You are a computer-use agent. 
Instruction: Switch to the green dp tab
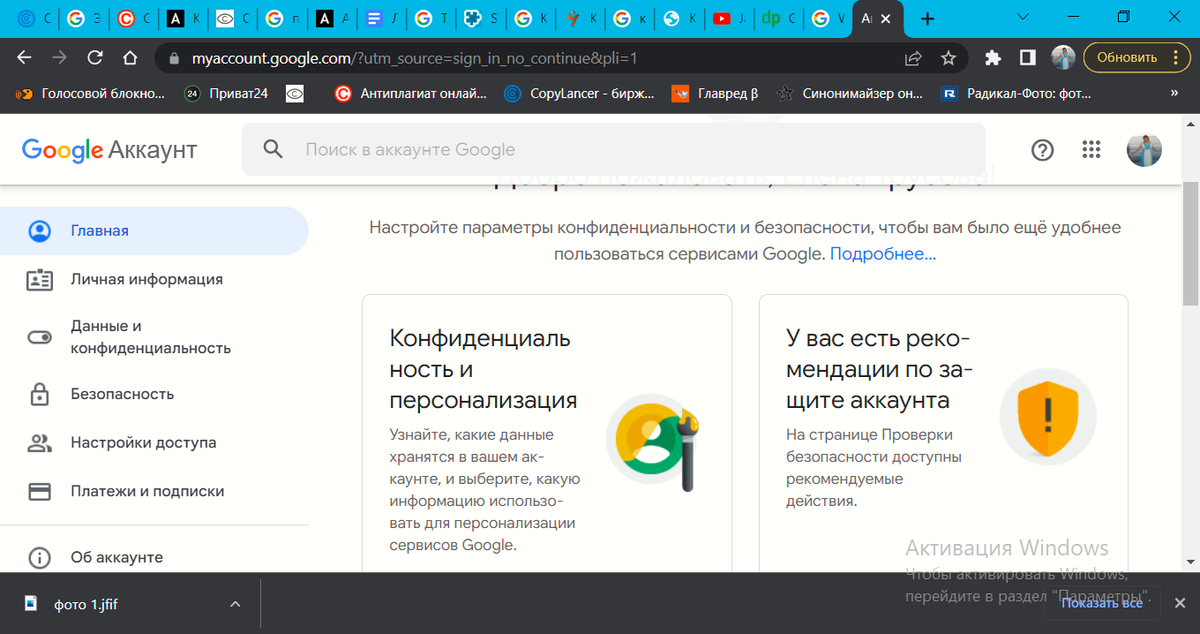pos(779,19)
